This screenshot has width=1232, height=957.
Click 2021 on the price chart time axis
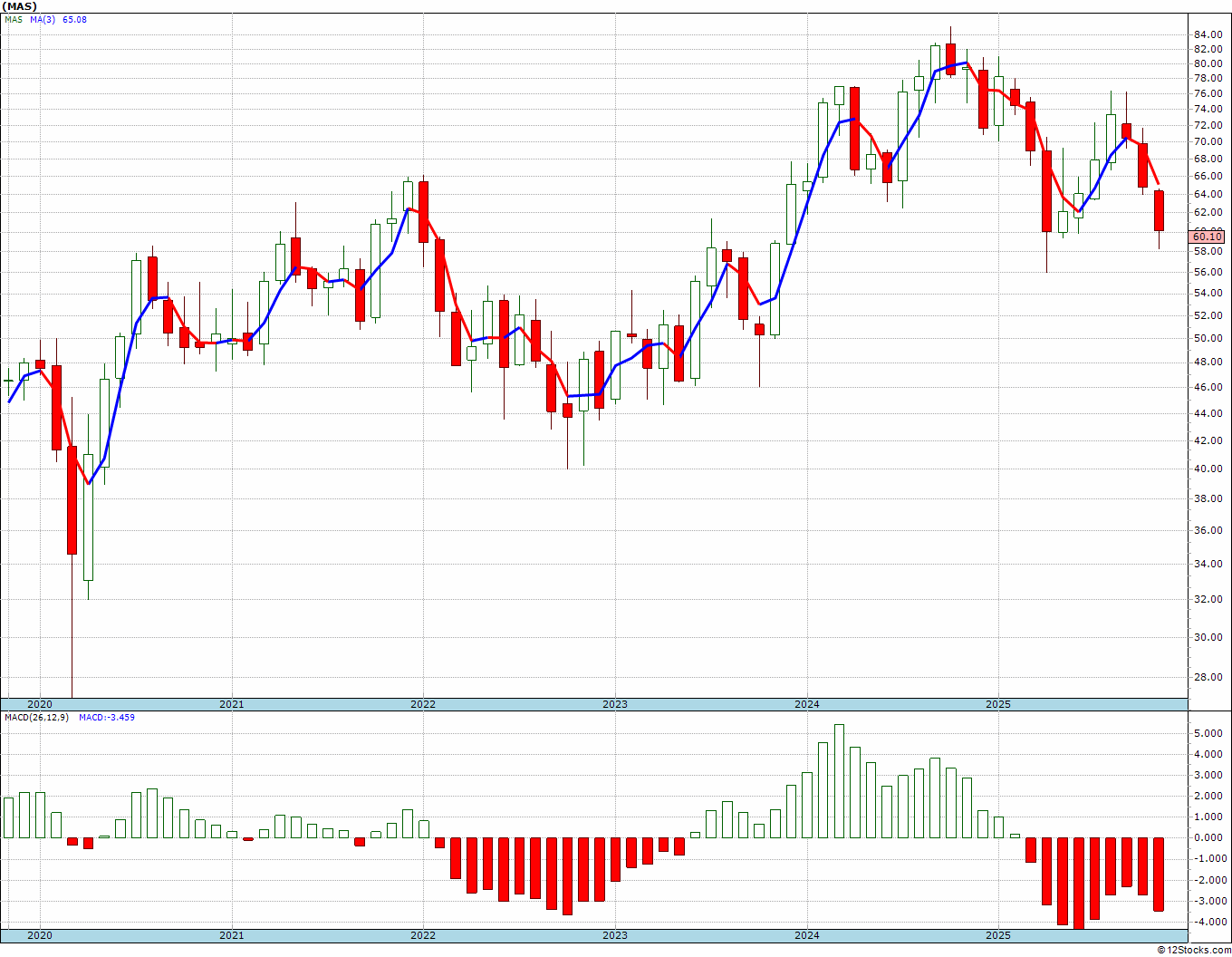pos(231,704)
